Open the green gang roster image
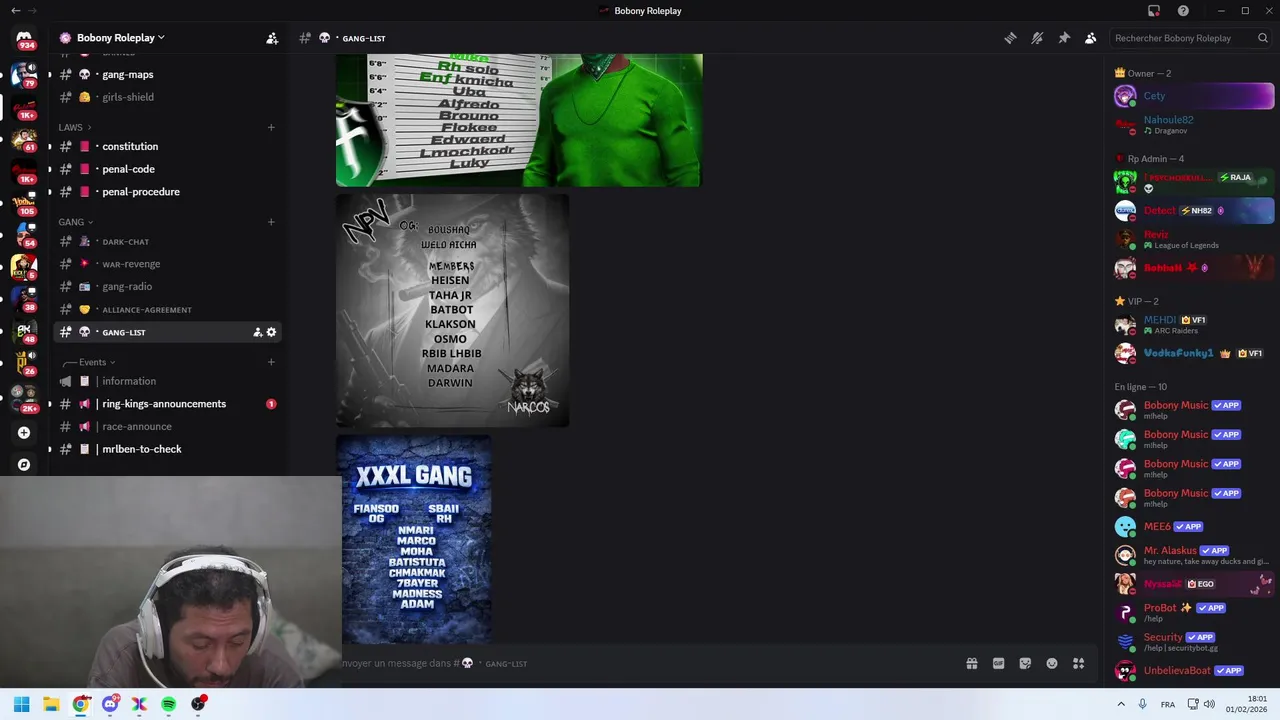The image size is (1280, 720). pos(519,120)
